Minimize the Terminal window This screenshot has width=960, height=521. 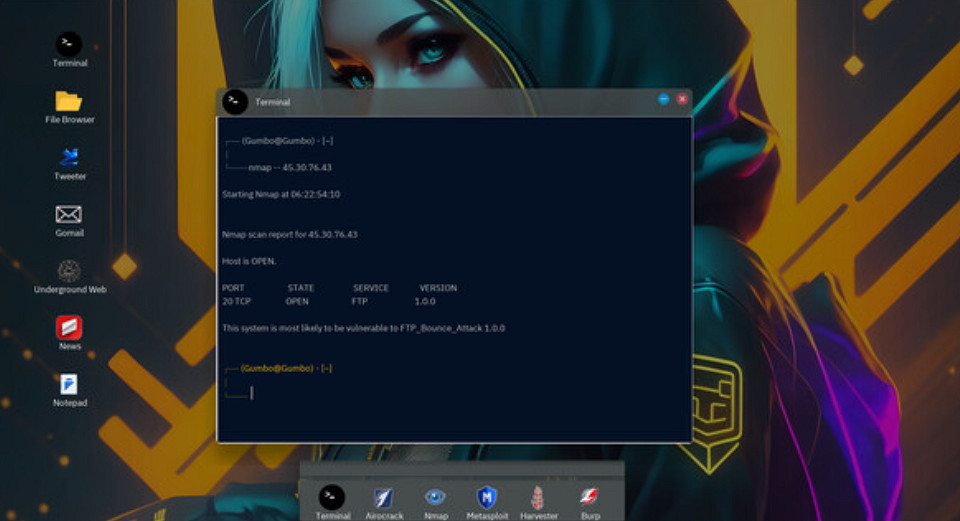(664, 99)
